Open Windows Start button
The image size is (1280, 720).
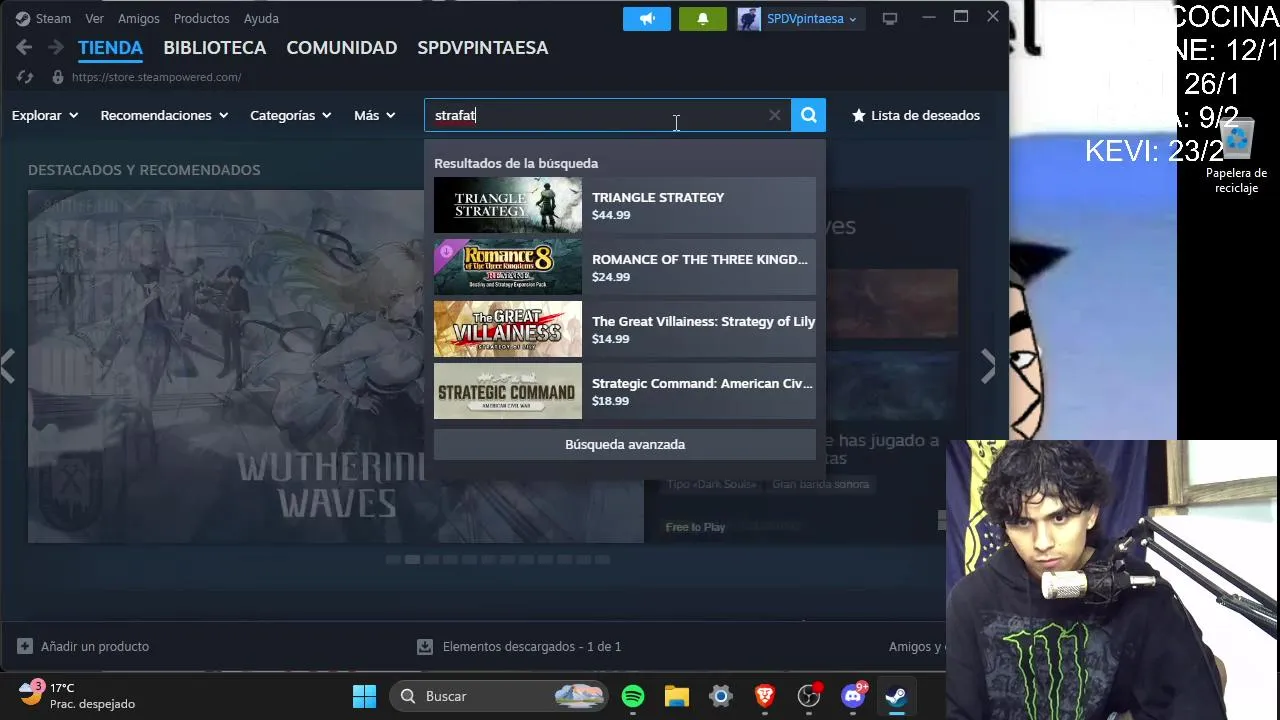(365, 696)
